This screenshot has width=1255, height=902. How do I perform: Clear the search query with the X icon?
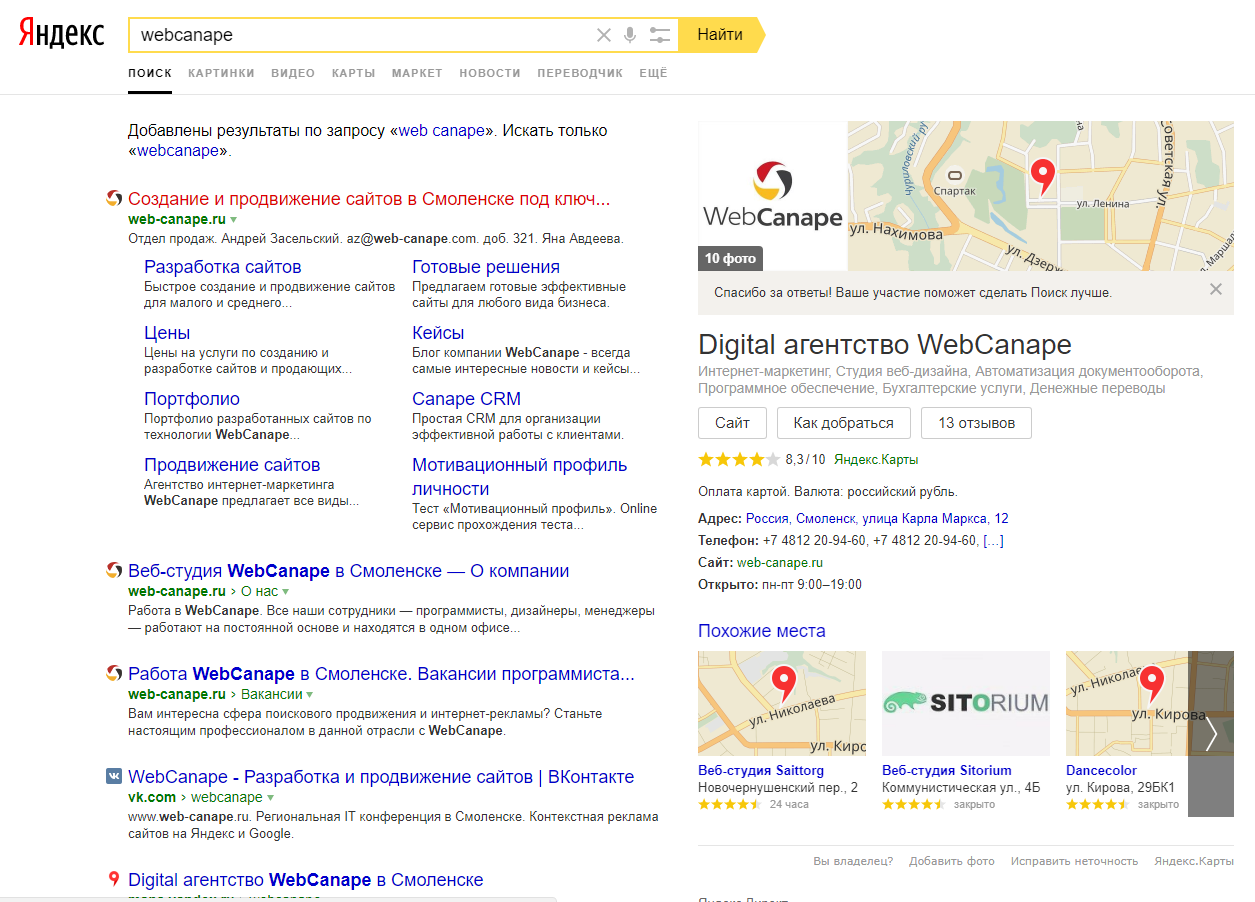tap(603, 35)
